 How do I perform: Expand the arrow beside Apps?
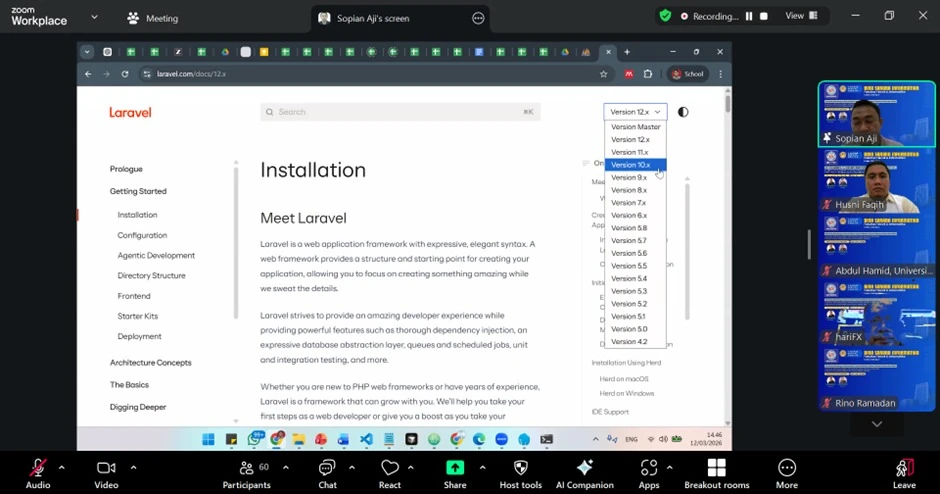(670, 468)
